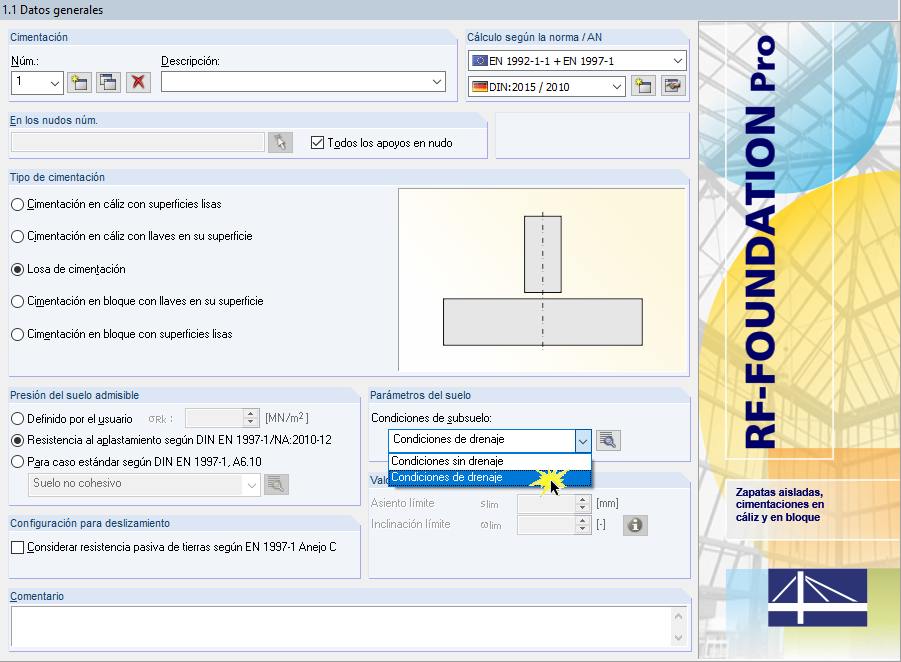This screenshot has height=662, width=901.
Task: Create new national annex icon beside DIN:2015
Action: point(644,86)
